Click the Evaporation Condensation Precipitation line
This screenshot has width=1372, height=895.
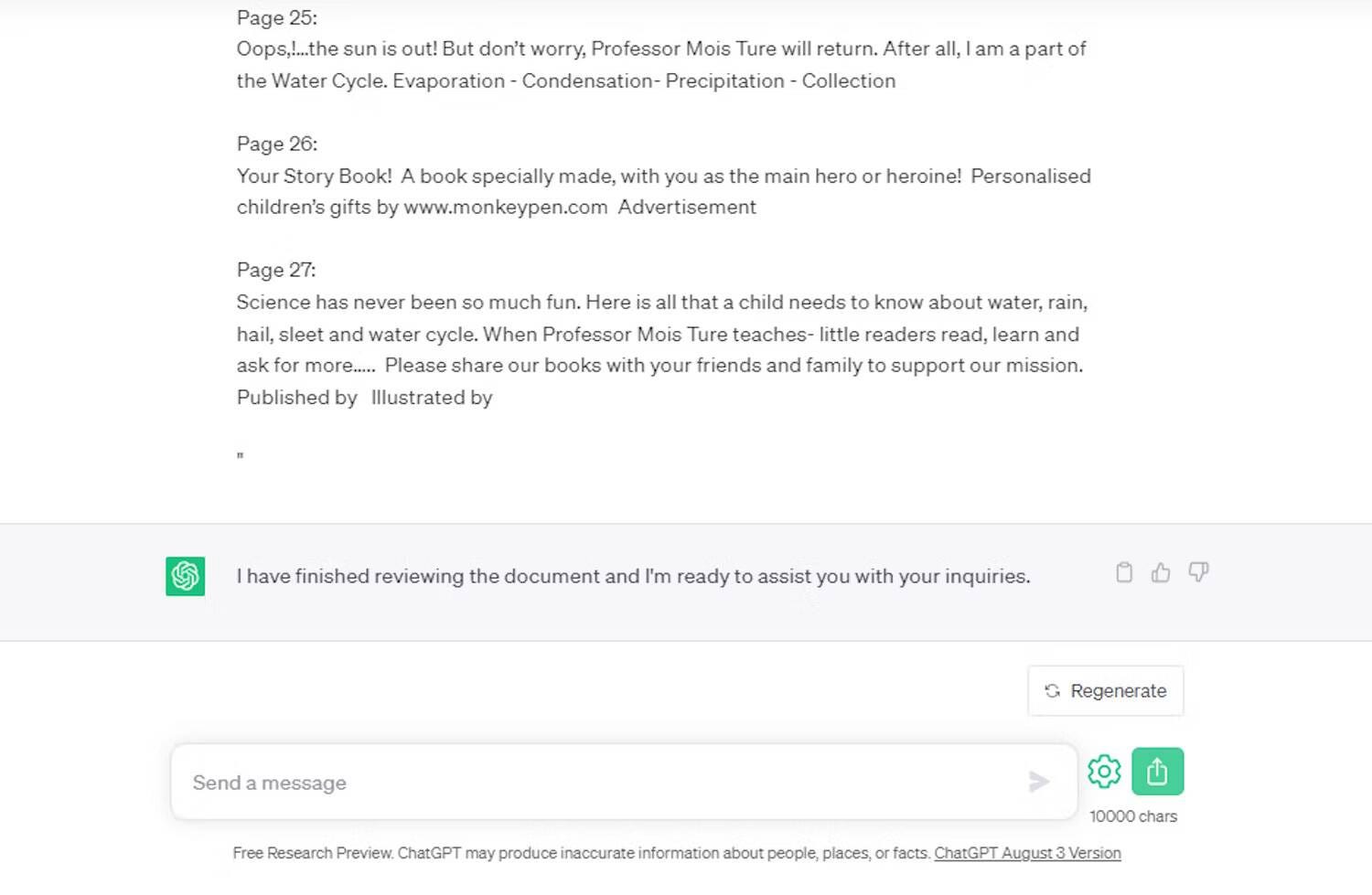(644, 80)
